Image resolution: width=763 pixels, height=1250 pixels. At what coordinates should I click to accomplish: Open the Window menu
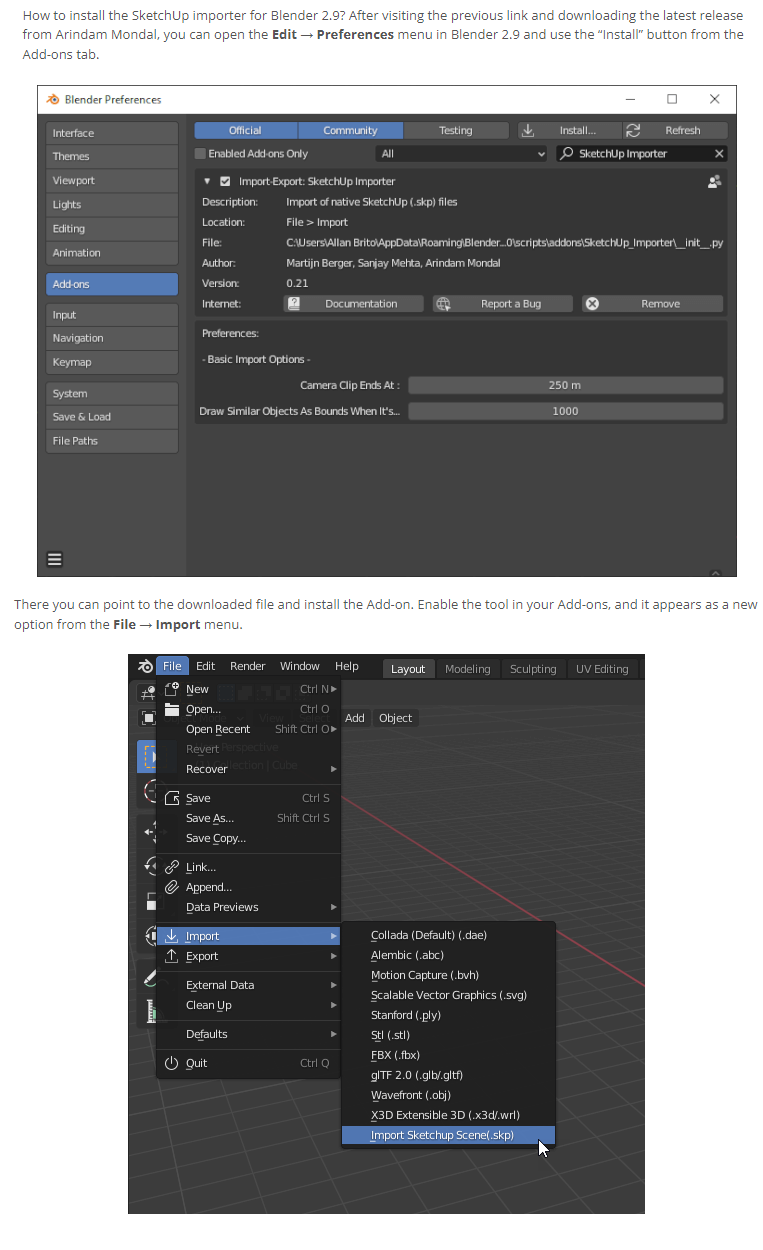click(x=300, y=666)
